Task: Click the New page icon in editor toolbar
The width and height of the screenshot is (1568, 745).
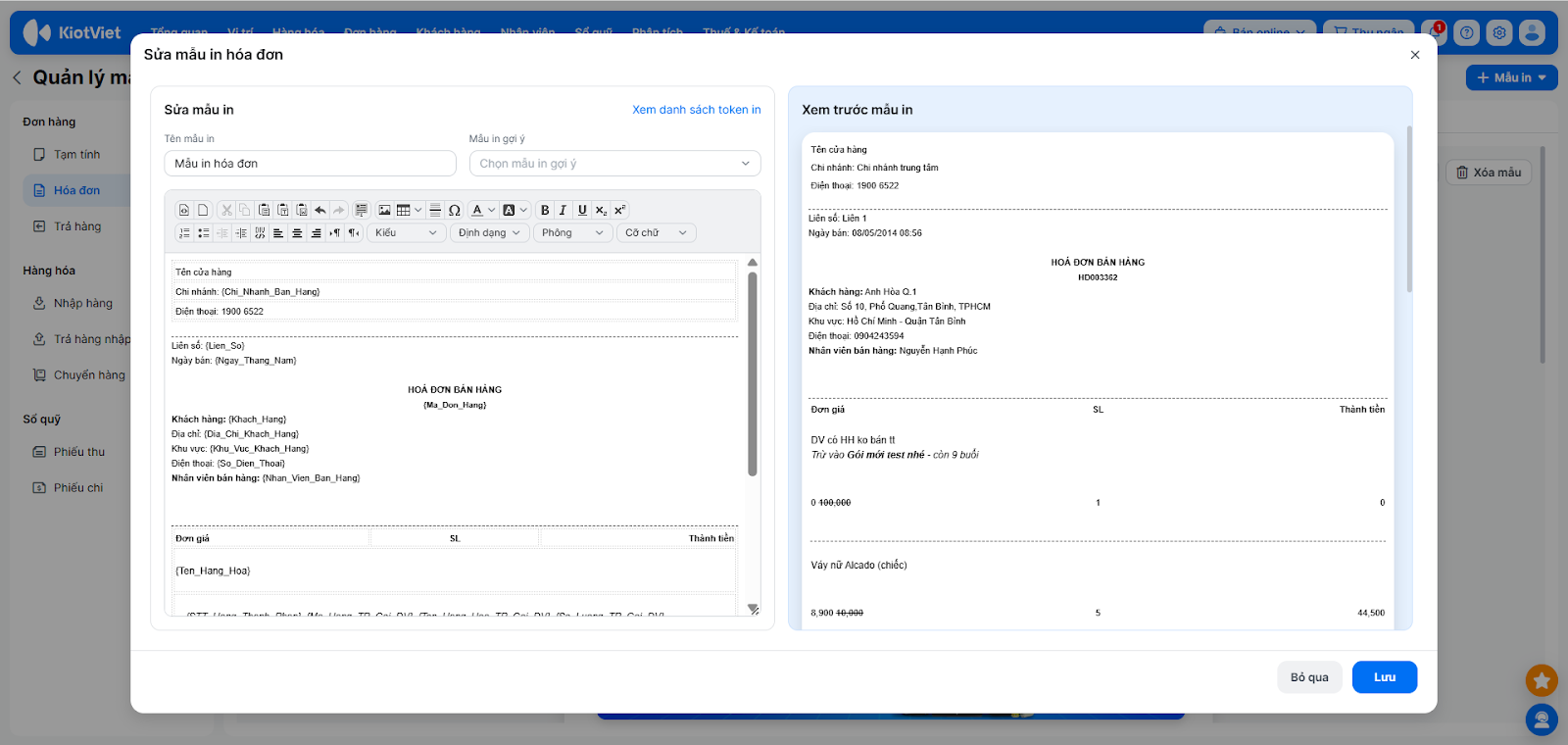Action: 203,210
